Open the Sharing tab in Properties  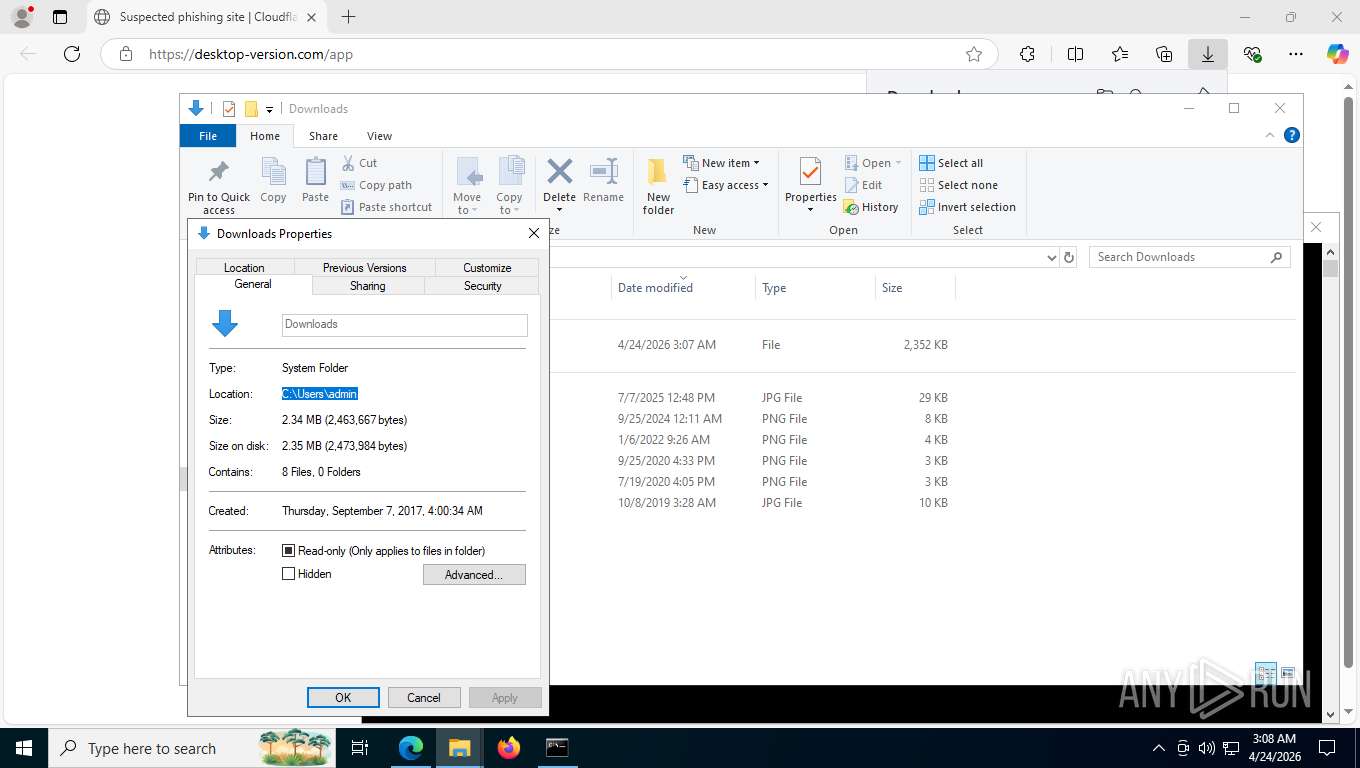pyautogui.click(x=368, y=285)
